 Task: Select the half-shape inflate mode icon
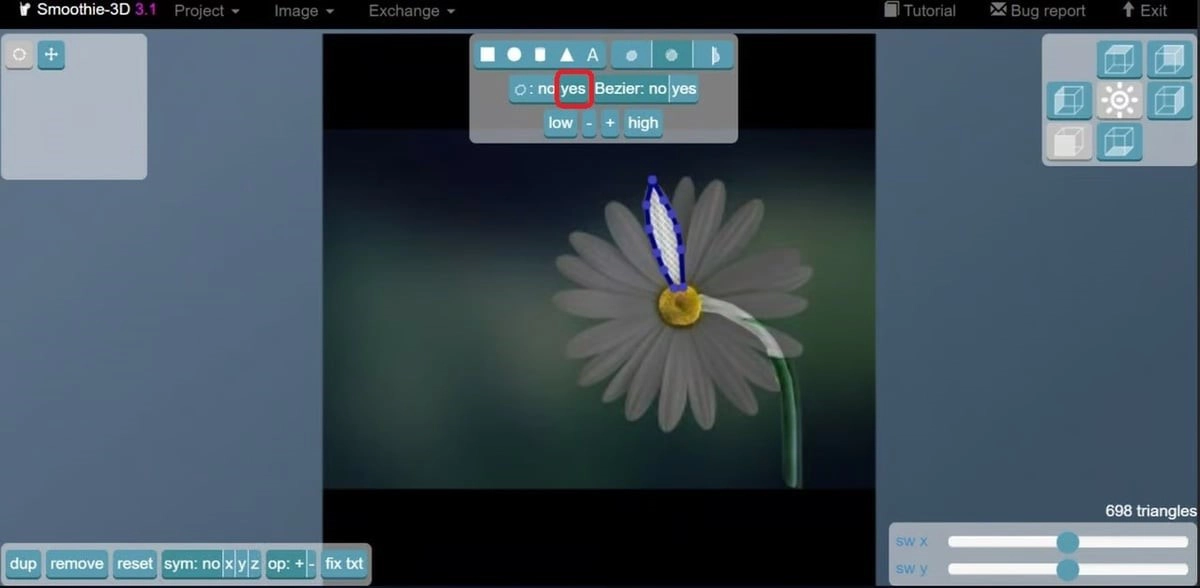pos(714,56)
